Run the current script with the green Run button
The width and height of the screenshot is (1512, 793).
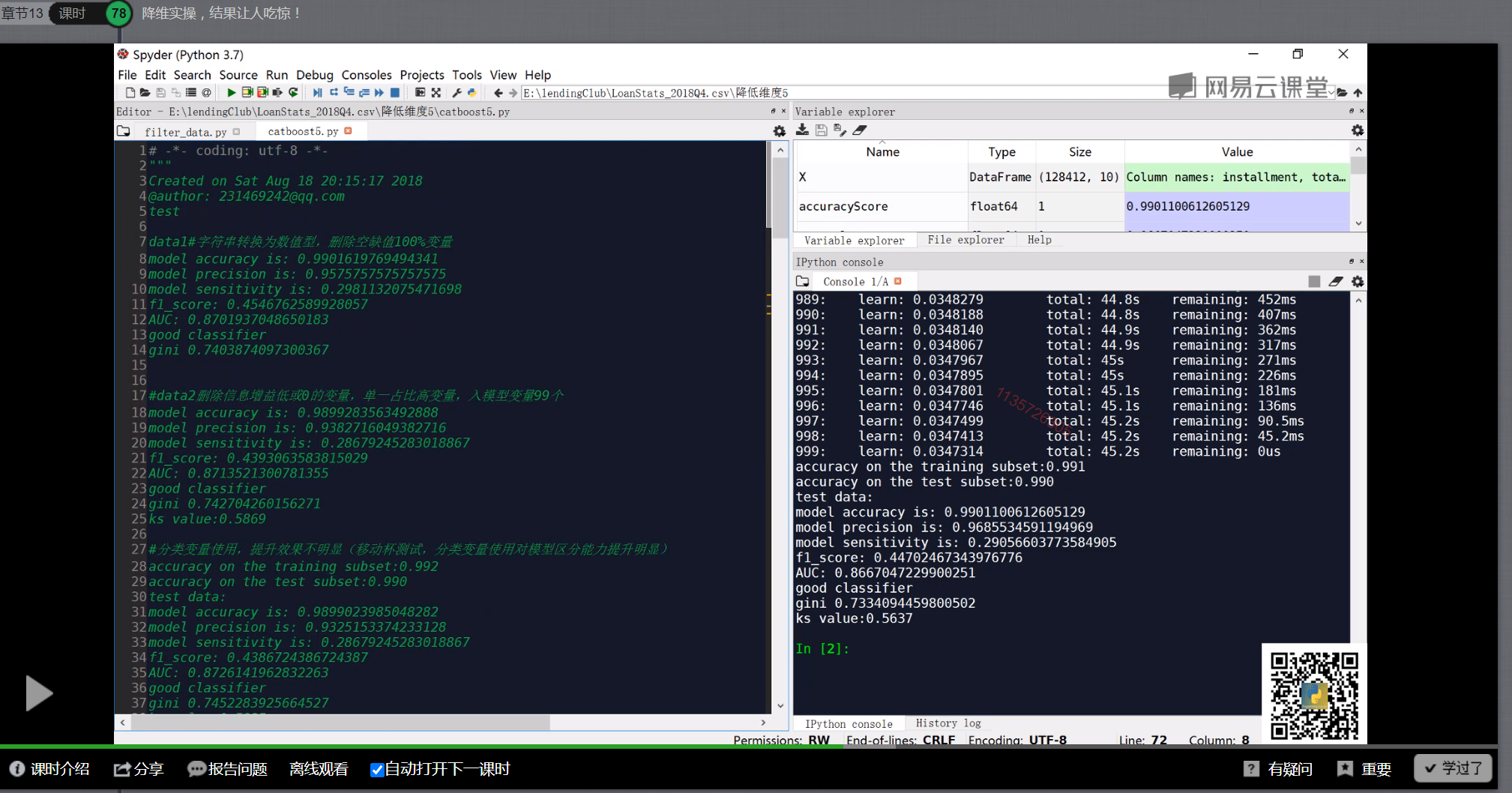232,92
